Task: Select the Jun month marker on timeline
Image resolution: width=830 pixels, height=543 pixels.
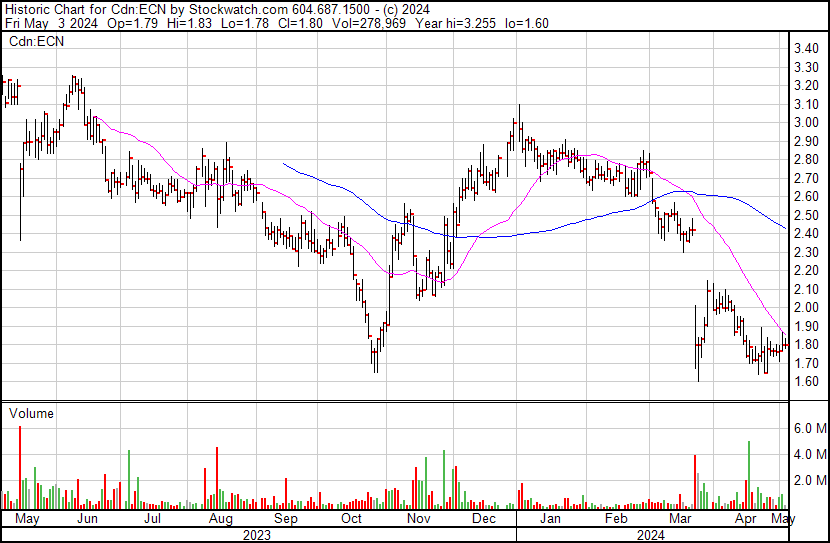Action: tap(88, 520)
